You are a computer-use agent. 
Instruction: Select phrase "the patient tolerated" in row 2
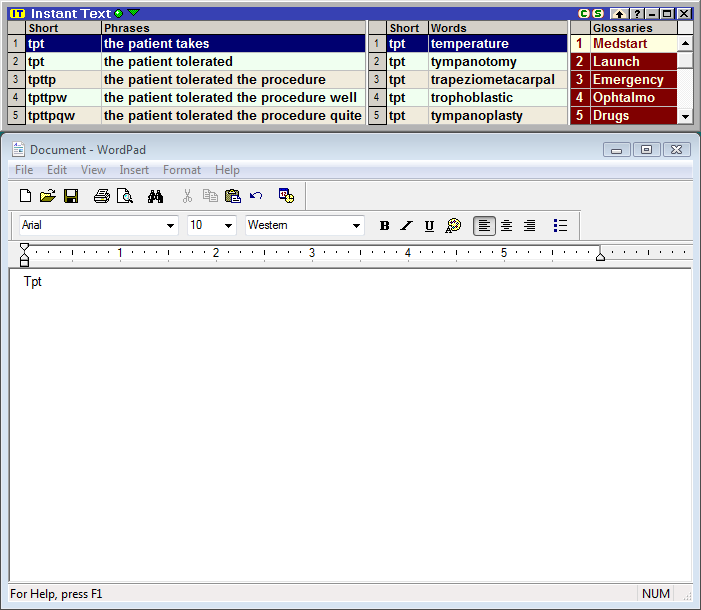click(233, 61)
